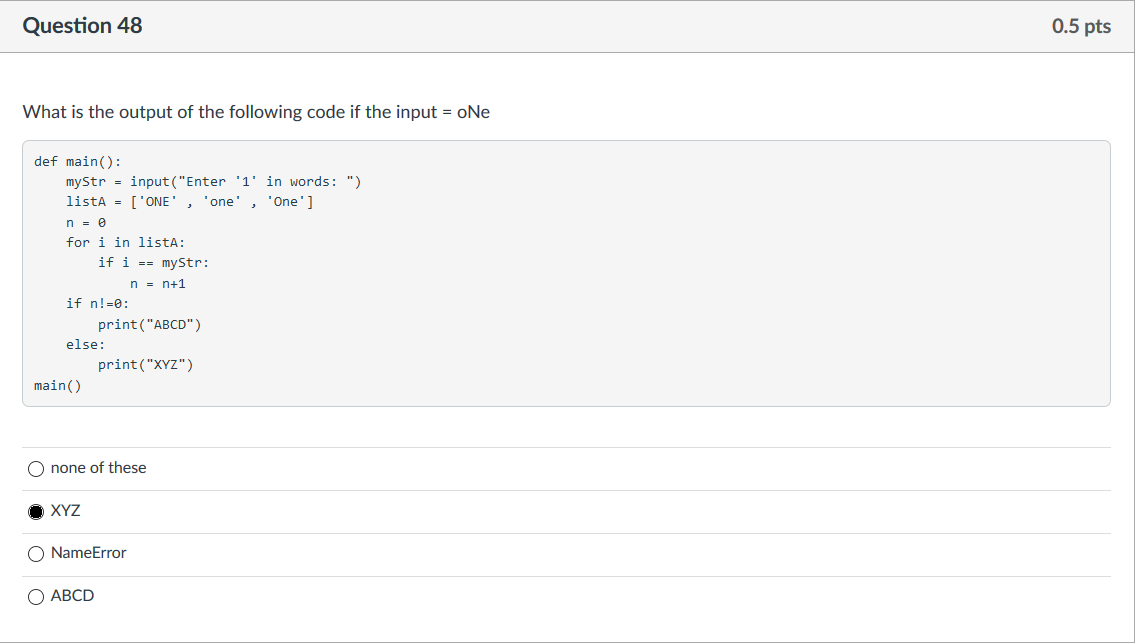Click the 'def main():' code line
Image resolution: width=1135 pixels, height=643 pixels.
point(77,161)
